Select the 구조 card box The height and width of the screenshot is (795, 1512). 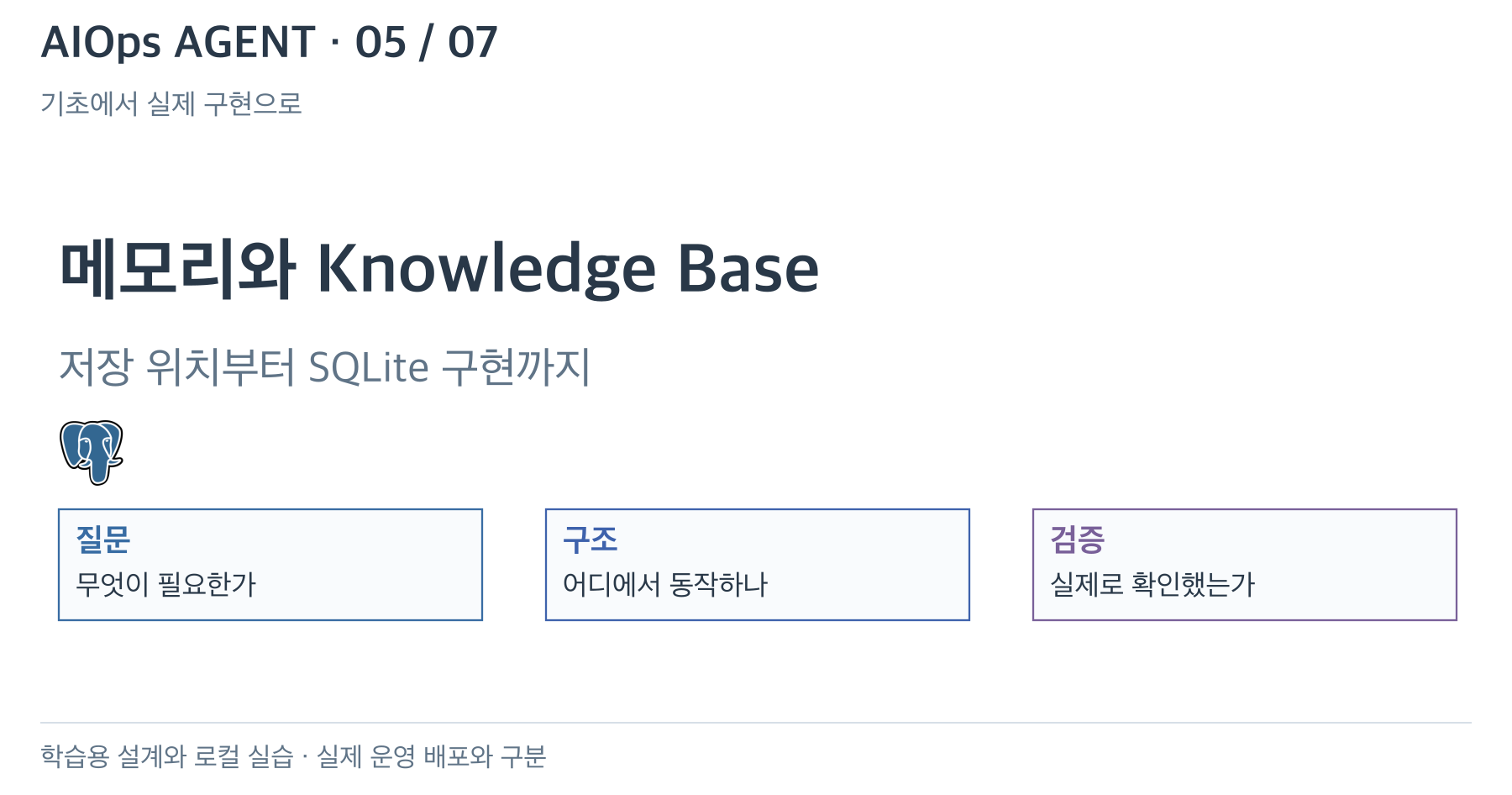pos(758,565)
